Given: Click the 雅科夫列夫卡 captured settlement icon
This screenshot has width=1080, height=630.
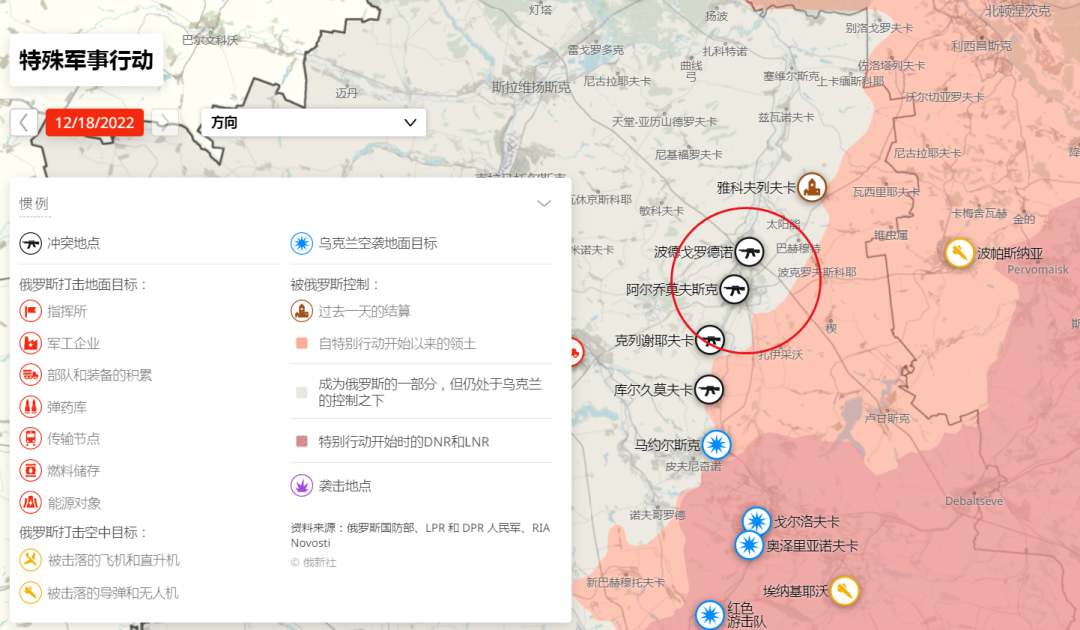Looking at the screenshot, I should [812, 187].
